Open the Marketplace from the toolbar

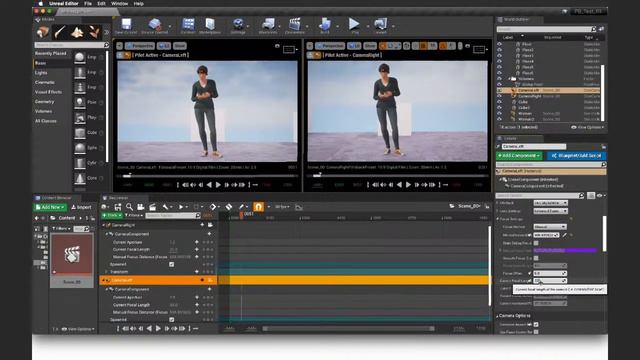click(210, 24)
